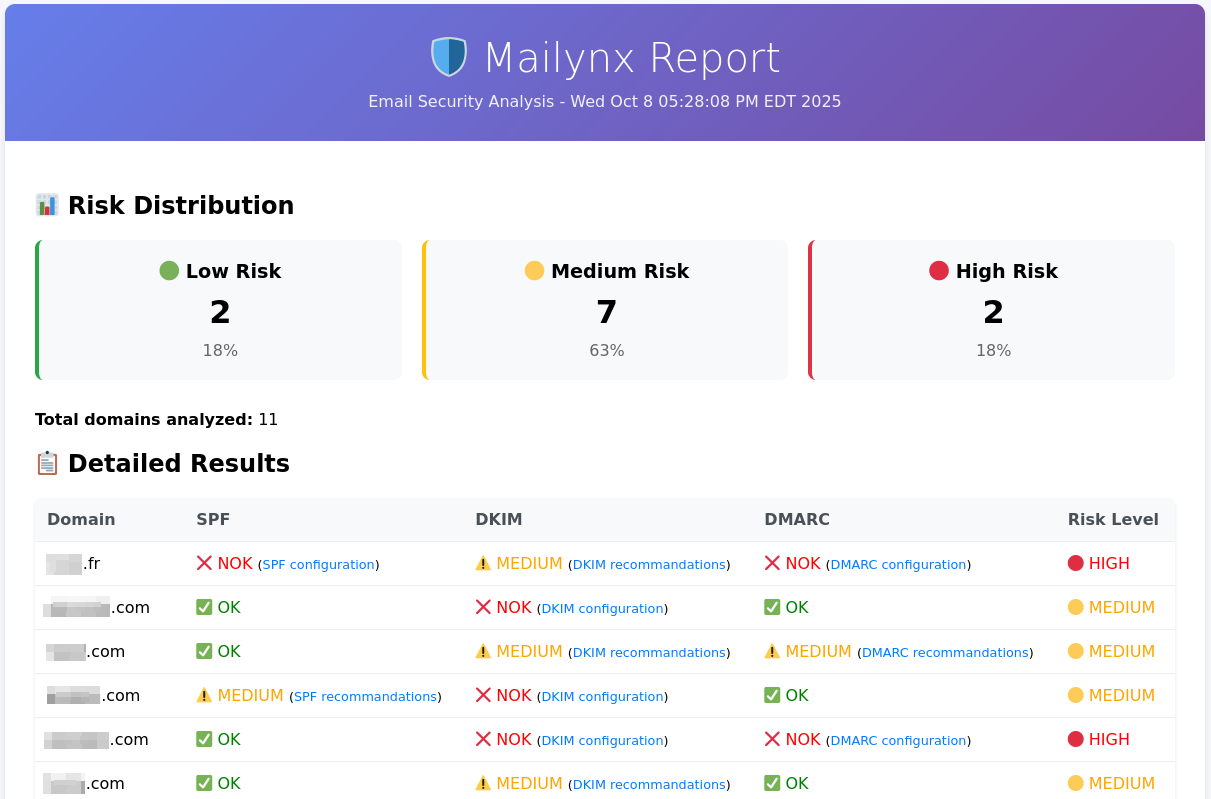The image size is (1211, 799).
Task: Open DKIM configuration link in .com HIGH row
Action: 603,741
